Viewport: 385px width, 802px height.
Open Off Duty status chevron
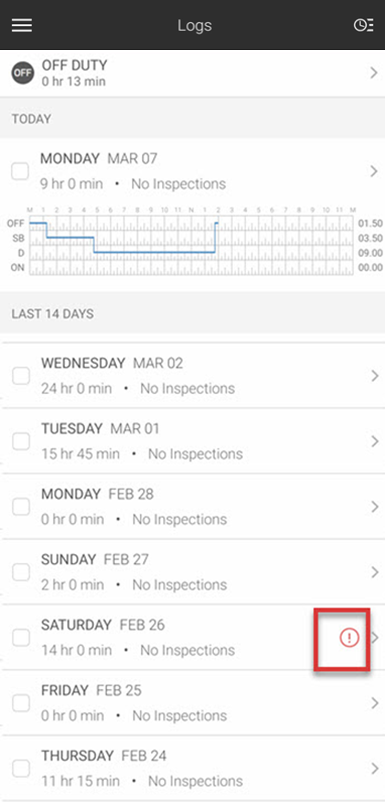tap(374, 73)
